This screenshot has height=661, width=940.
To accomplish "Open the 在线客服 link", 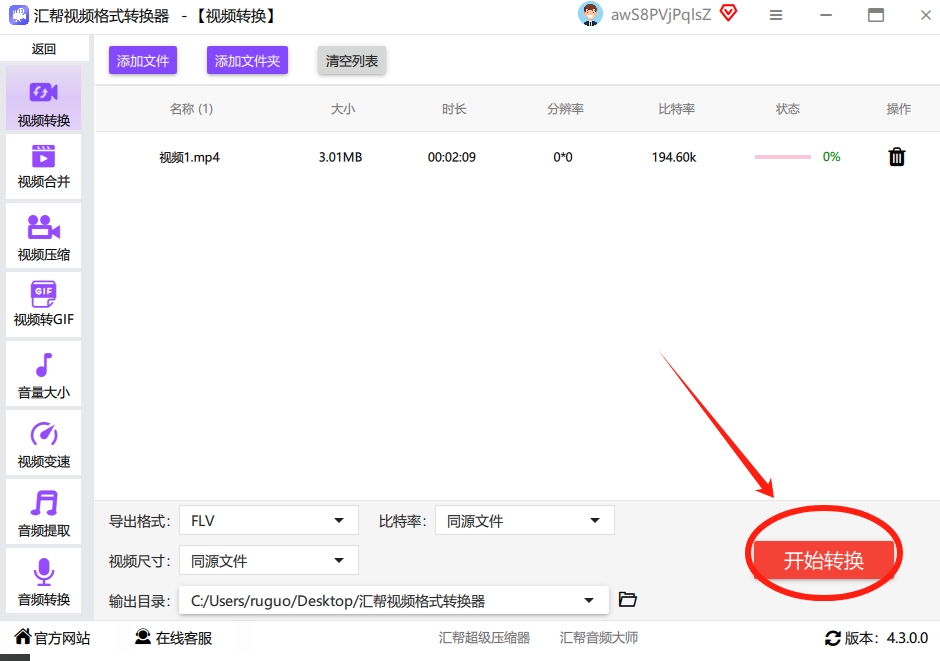I will (173, 638).
